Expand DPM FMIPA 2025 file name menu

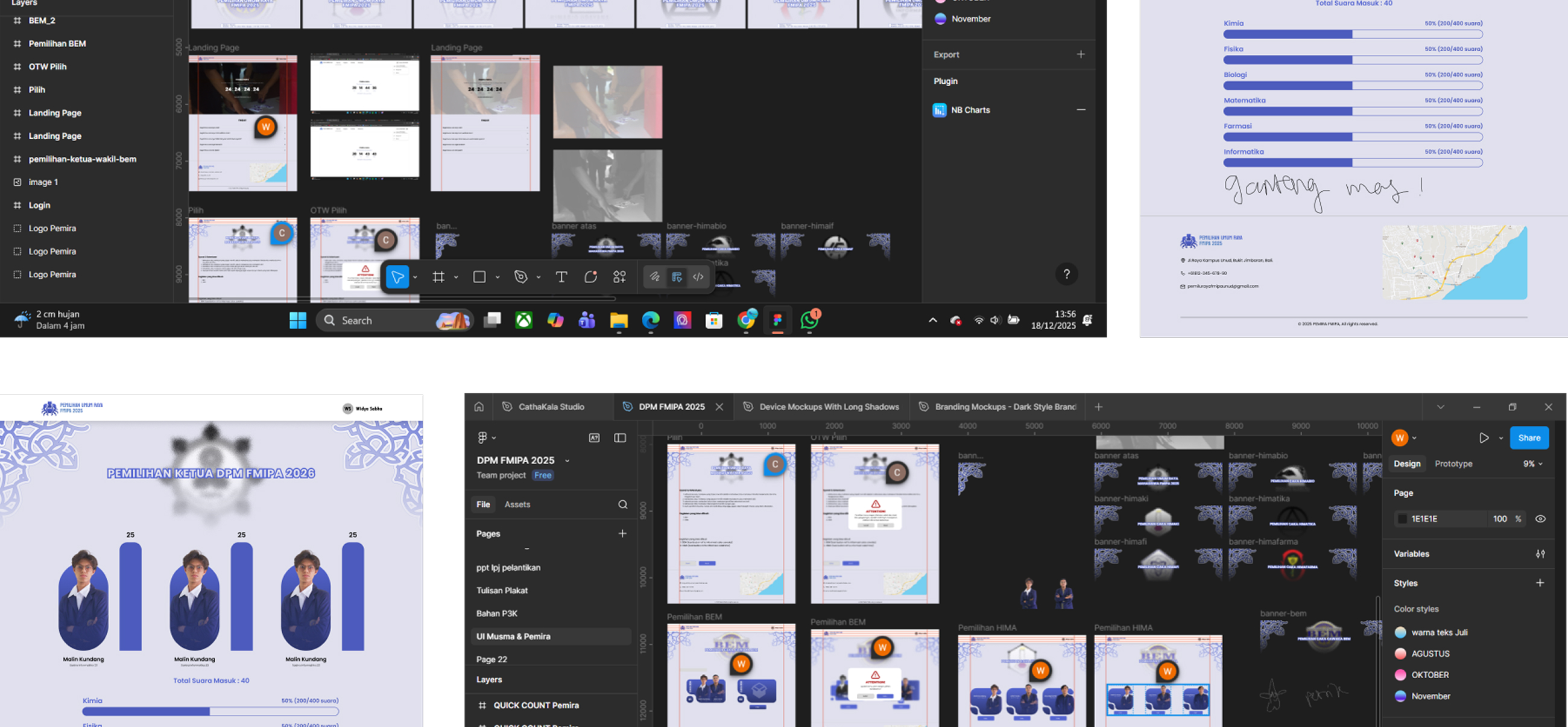click(x=567, y=460)
